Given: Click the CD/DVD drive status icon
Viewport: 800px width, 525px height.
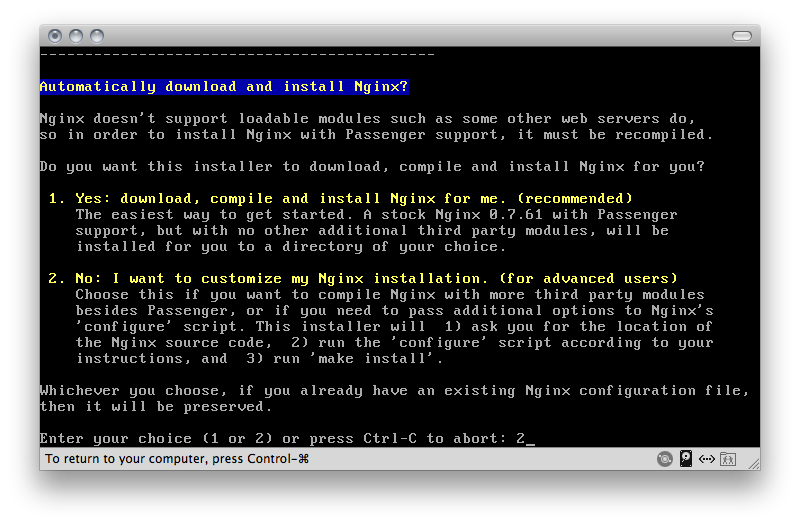Looking at the screenshot, I should pyautogui.click(x=664, y=459).
